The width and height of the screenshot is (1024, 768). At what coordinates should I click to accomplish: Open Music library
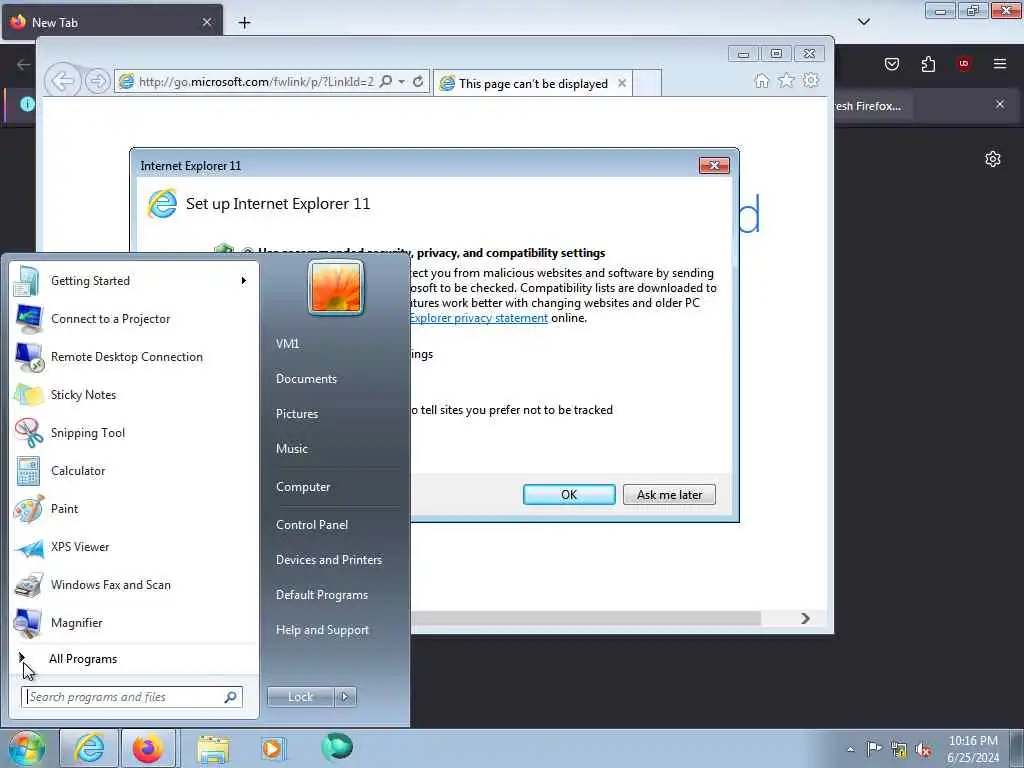click(292, 449)
